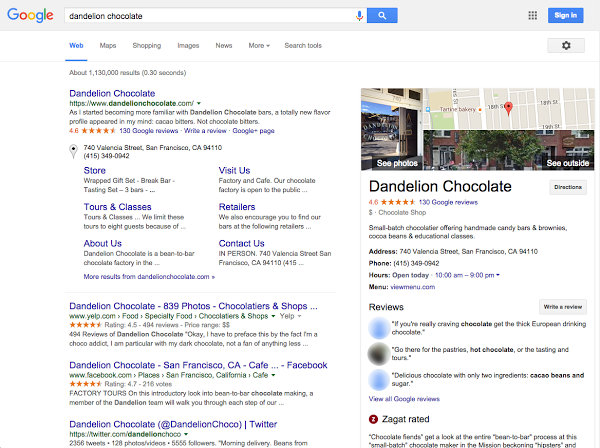Open 130 Google reviews in knowledge panel
This screenshot has height=448, width=600.
click(x=448, y=202)
